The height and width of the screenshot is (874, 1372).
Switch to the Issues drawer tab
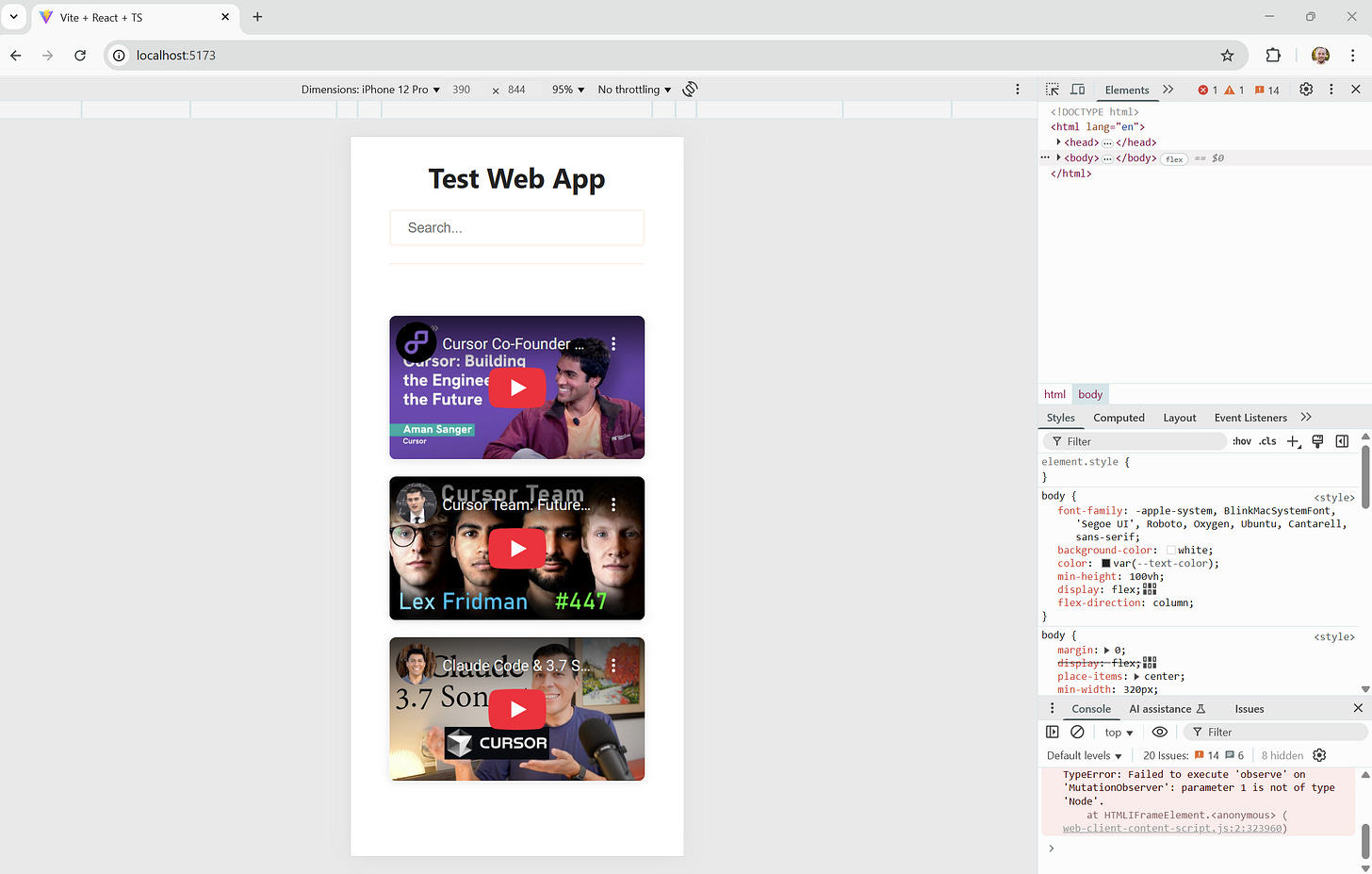pos(1249,709)
